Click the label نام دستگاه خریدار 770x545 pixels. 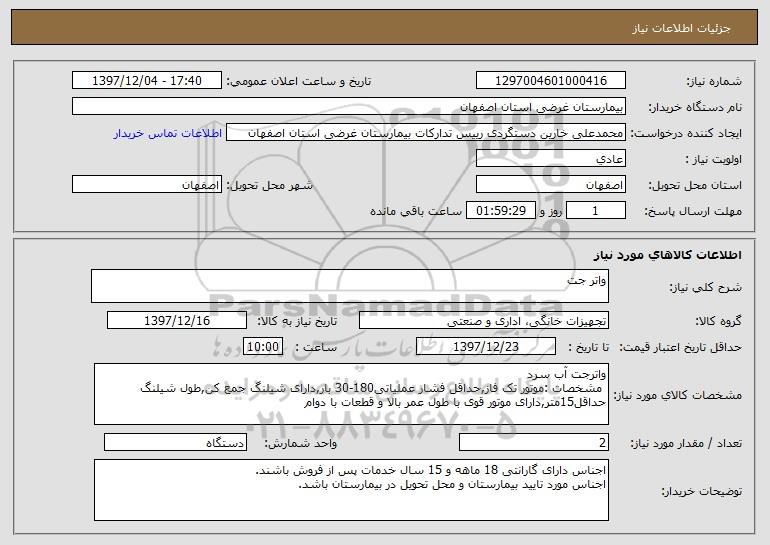pyautogui.click(x=695, y=107)
